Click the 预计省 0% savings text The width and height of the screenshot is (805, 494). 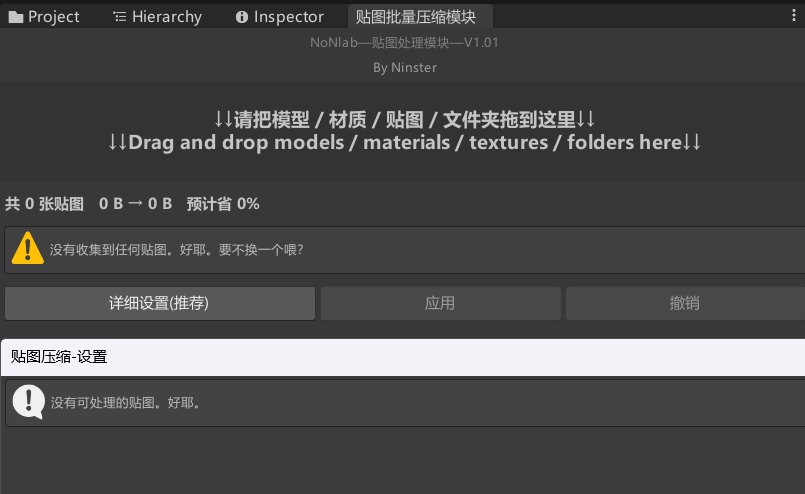coord(223,204)
